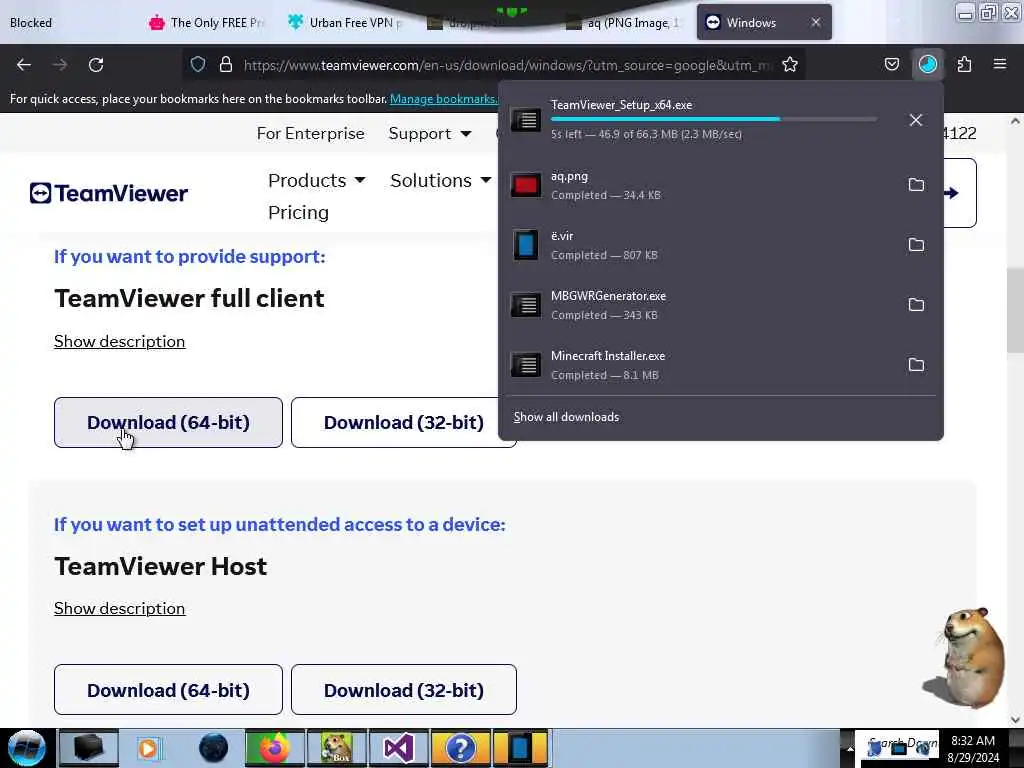1024x768 pixels.
Task: Open the blue question mark help taskbar icon
Action: (x=460, y=748)
